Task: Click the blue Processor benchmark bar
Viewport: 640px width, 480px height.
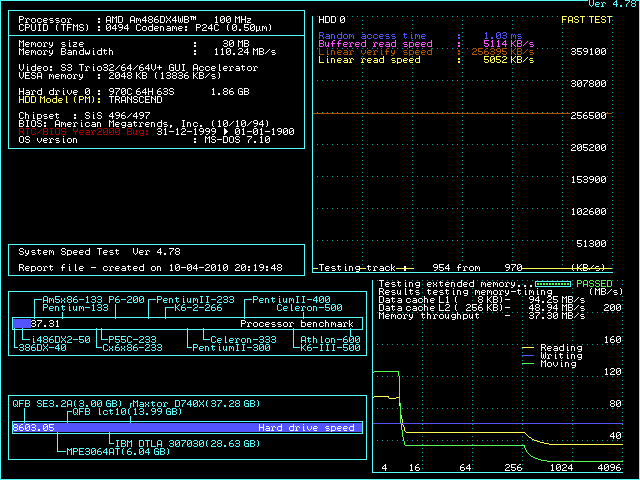Action: pyautogui.click(x=21, y=324)
